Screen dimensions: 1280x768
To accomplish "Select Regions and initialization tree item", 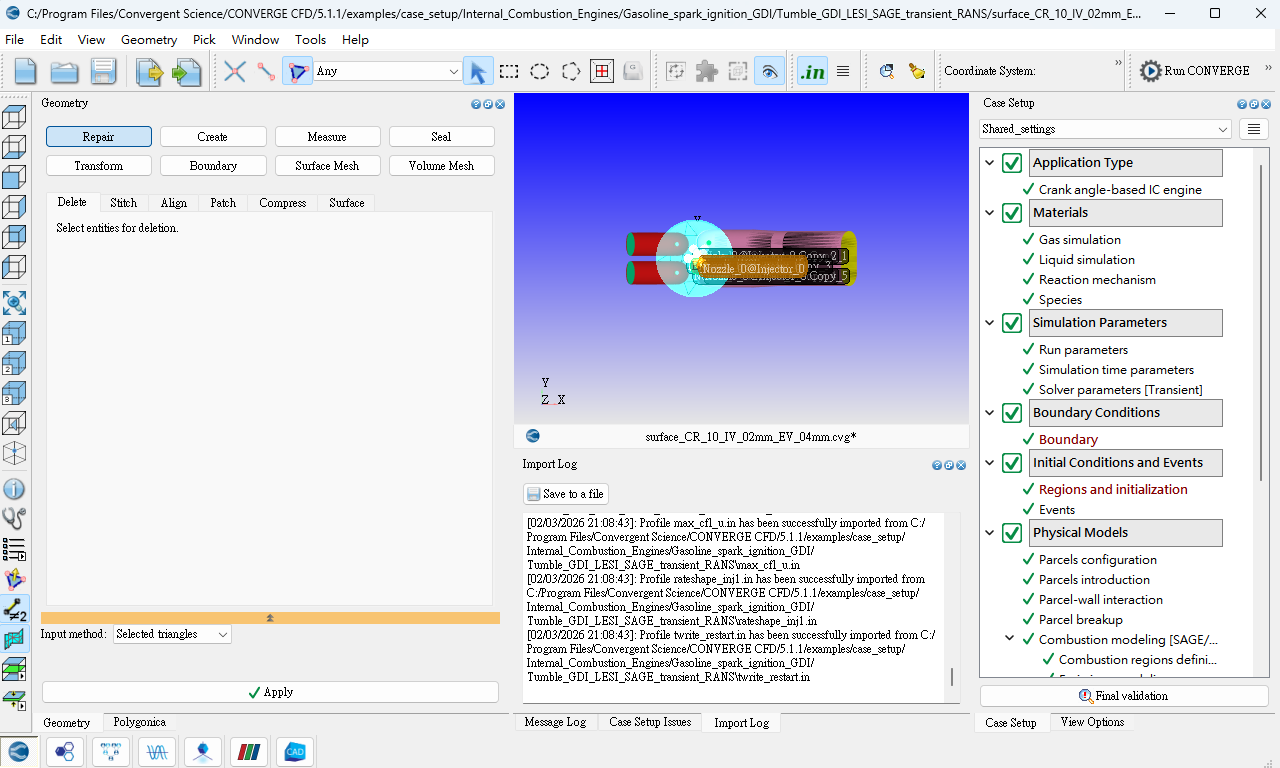I will [x=1113, y=489].
